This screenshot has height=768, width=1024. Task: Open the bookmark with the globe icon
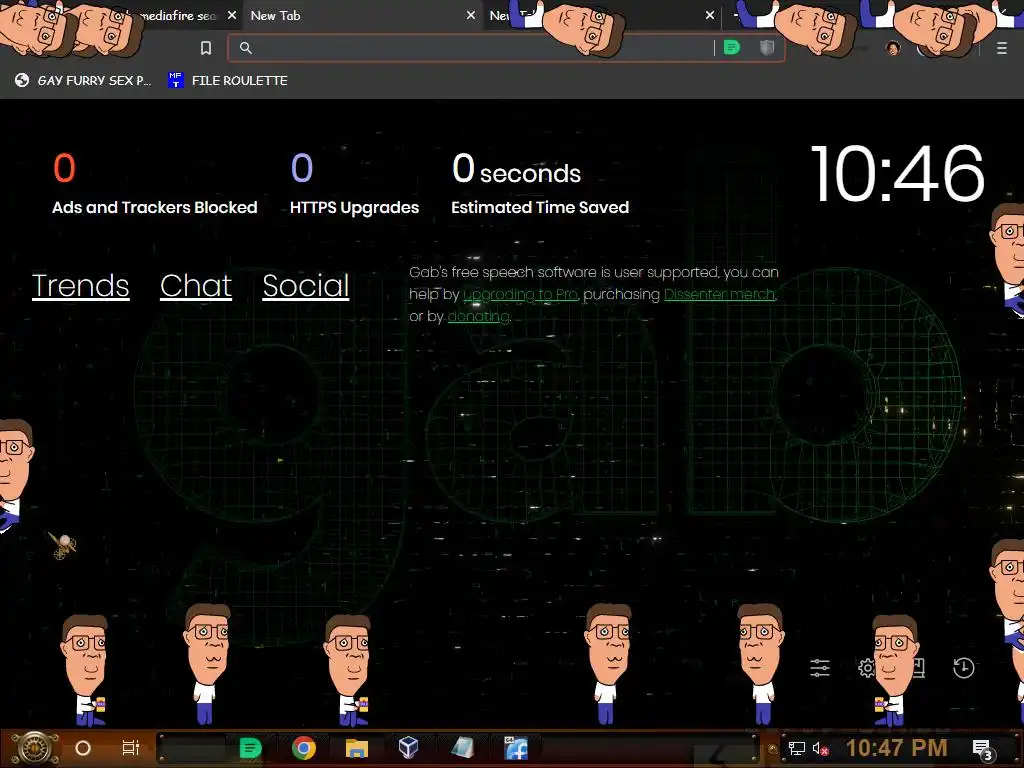click(x=83, y=80)
